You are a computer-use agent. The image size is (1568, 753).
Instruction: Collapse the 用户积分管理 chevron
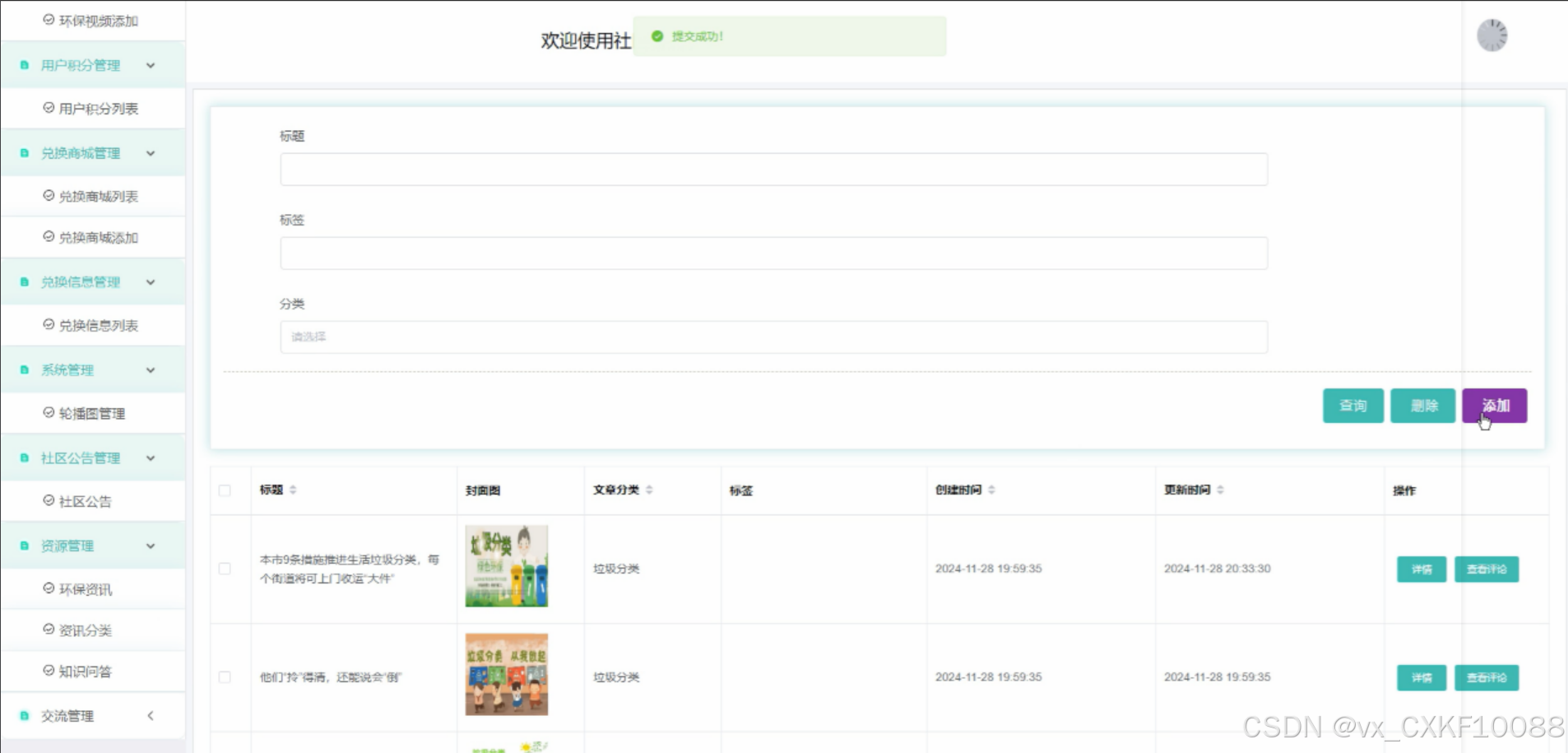point(151,65)
